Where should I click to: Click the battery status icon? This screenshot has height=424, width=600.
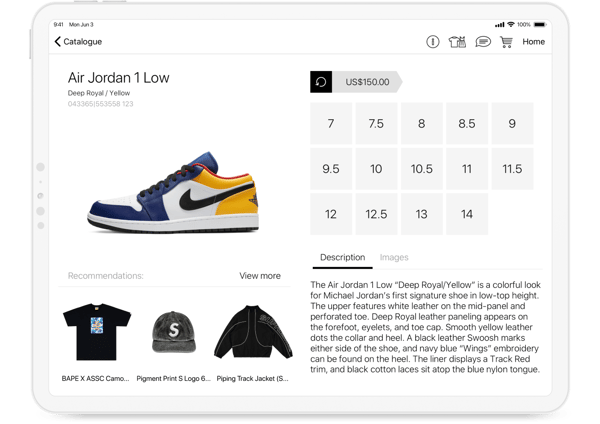pos(540,24)
